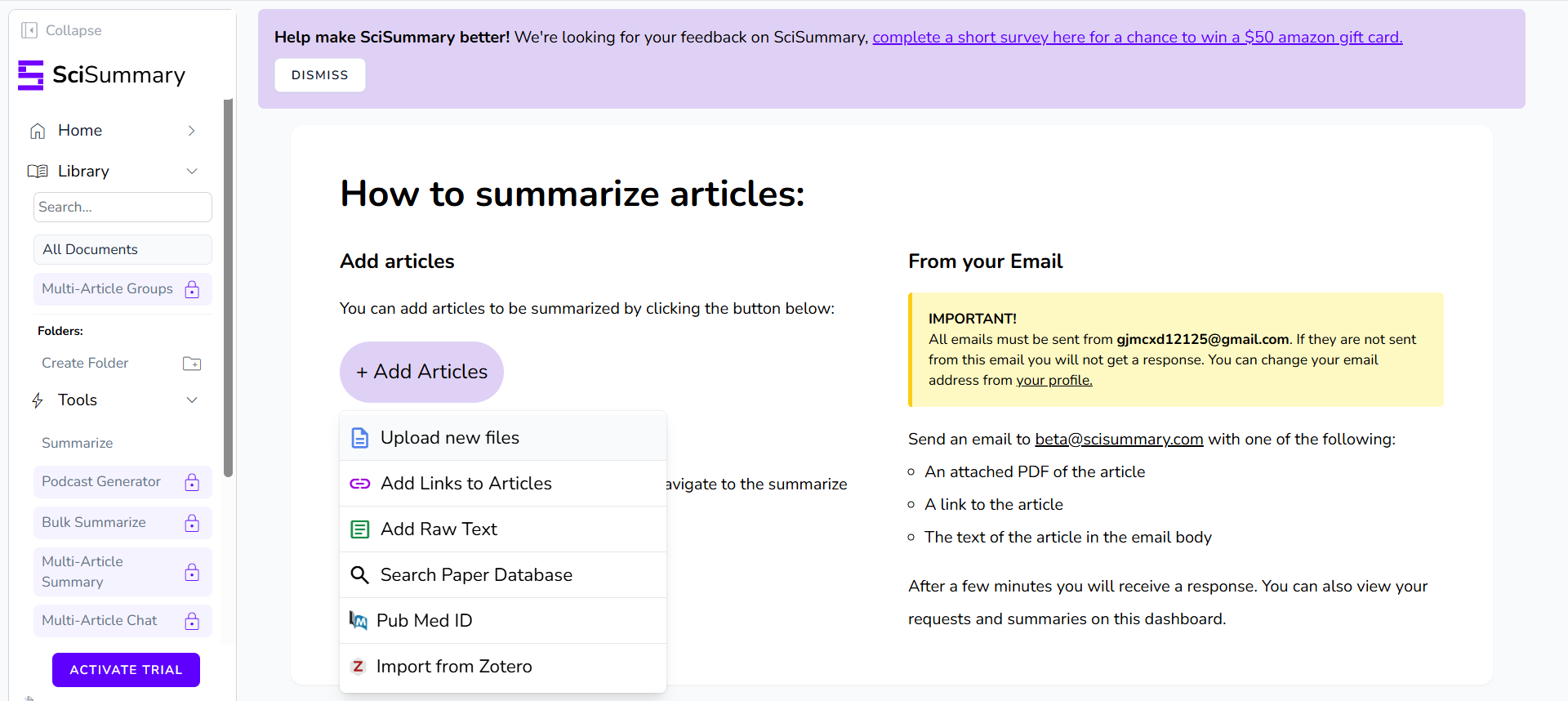Open the short survey gift card link
The image size is (1568, 701).
point(1138,38)
